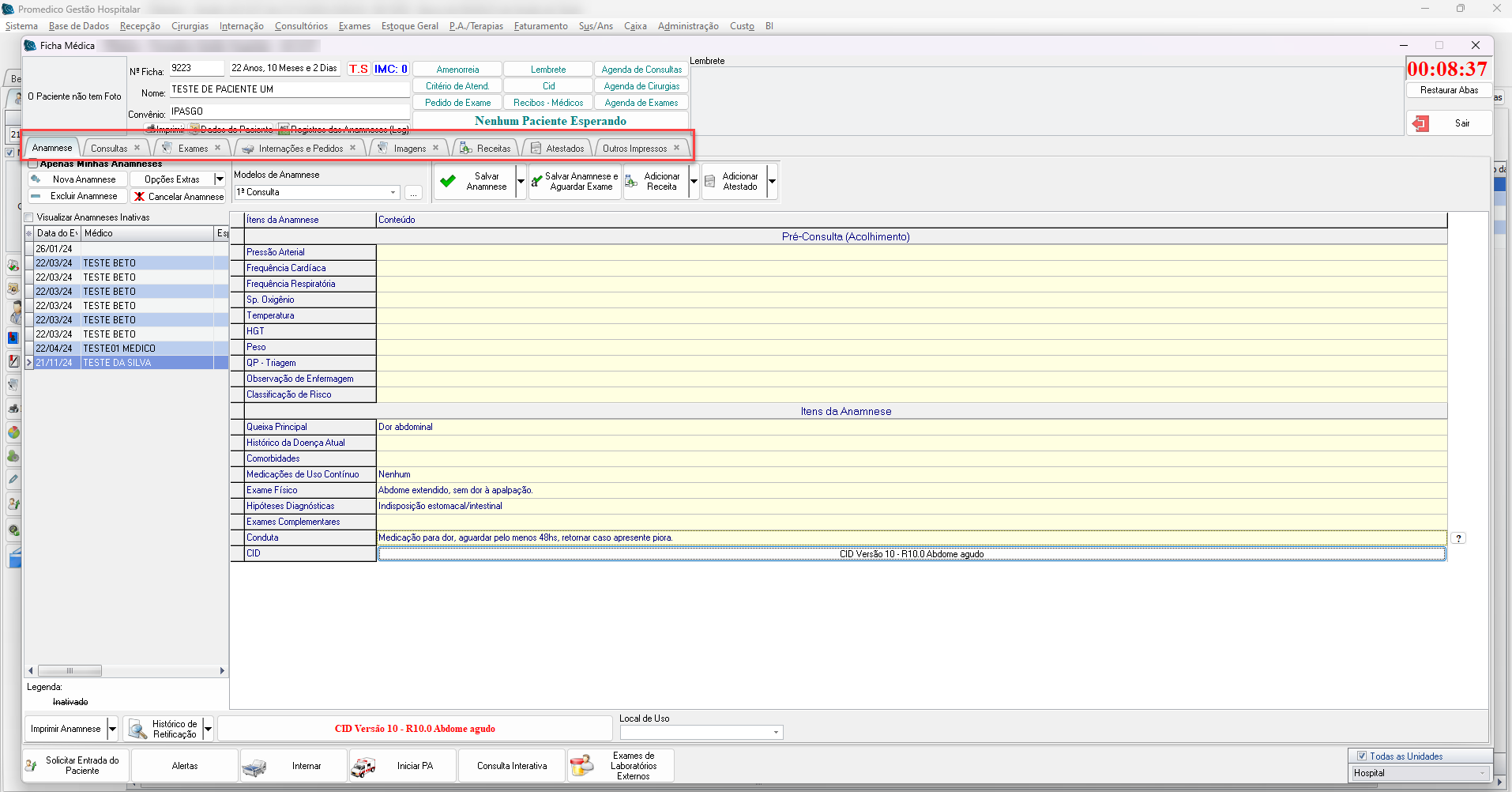Image resolution: width=1512 pixels, height=792 pixels.
Task: Check Visualizar Anamneses Inativas
Action: 29,217
